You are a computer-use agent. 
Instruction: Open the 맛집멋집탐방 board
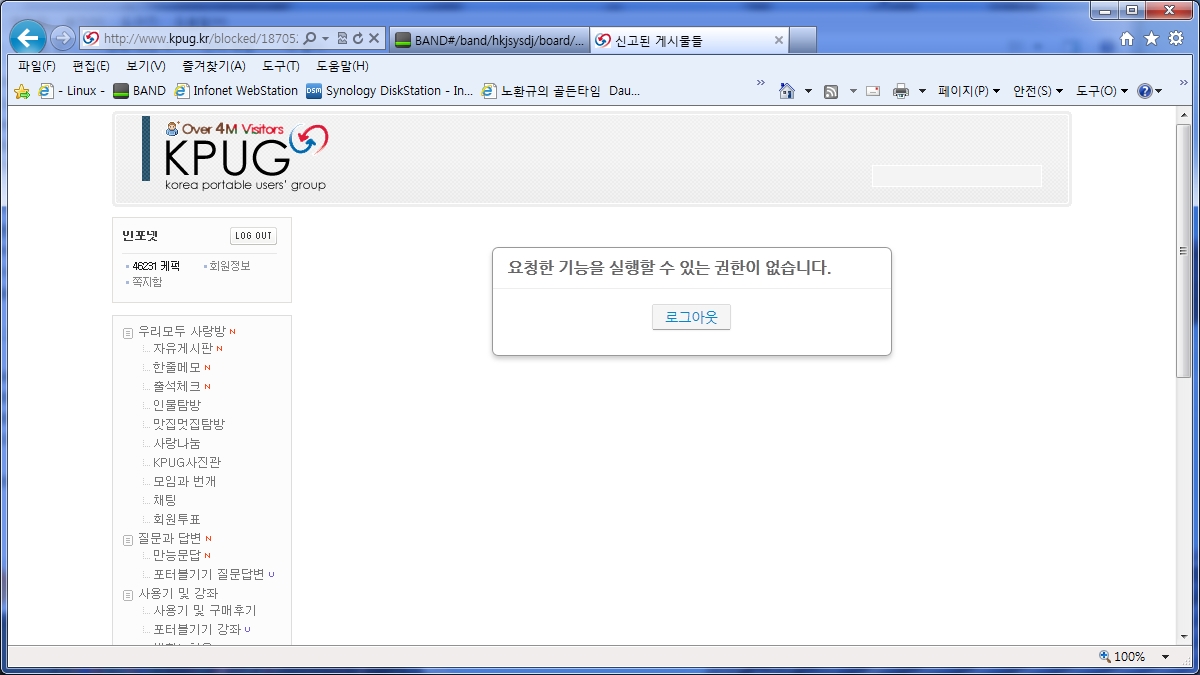[x=189, y=424]
